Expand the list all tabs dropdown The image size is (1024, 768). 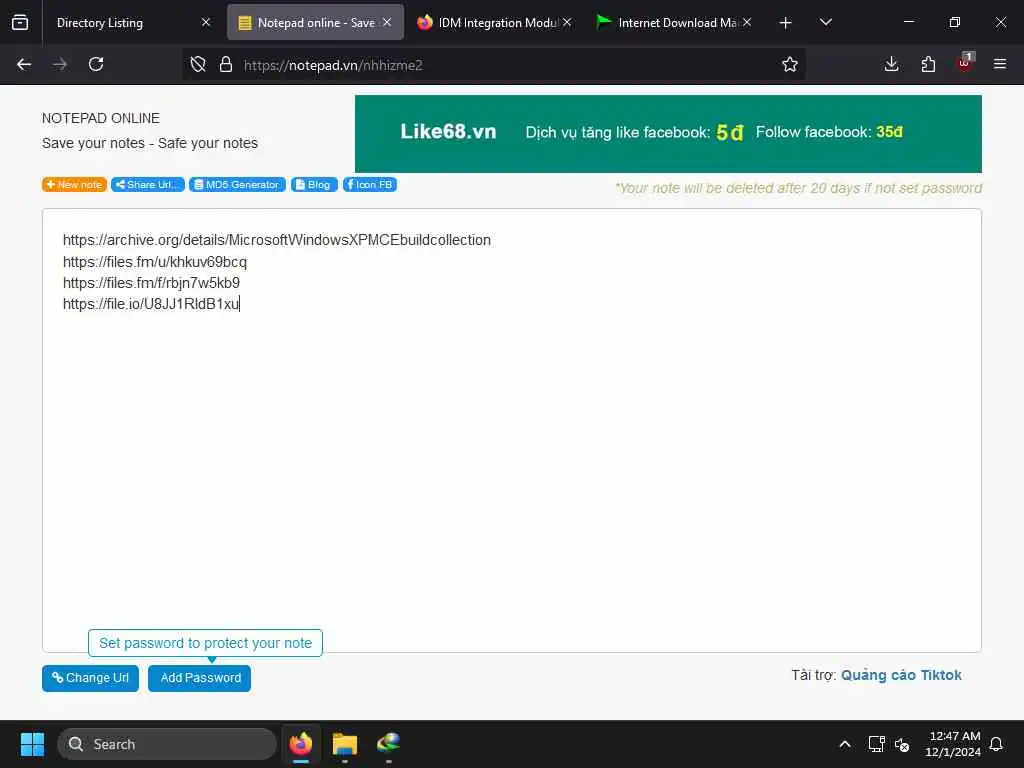coord(825,22)
